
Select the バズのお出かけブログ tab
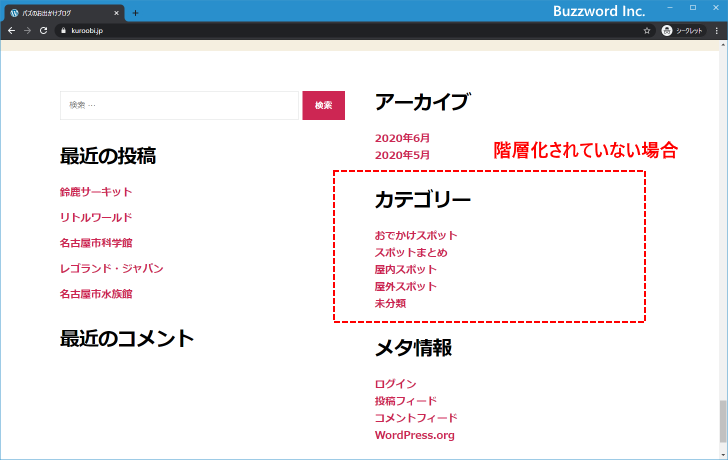click(65, 13)
